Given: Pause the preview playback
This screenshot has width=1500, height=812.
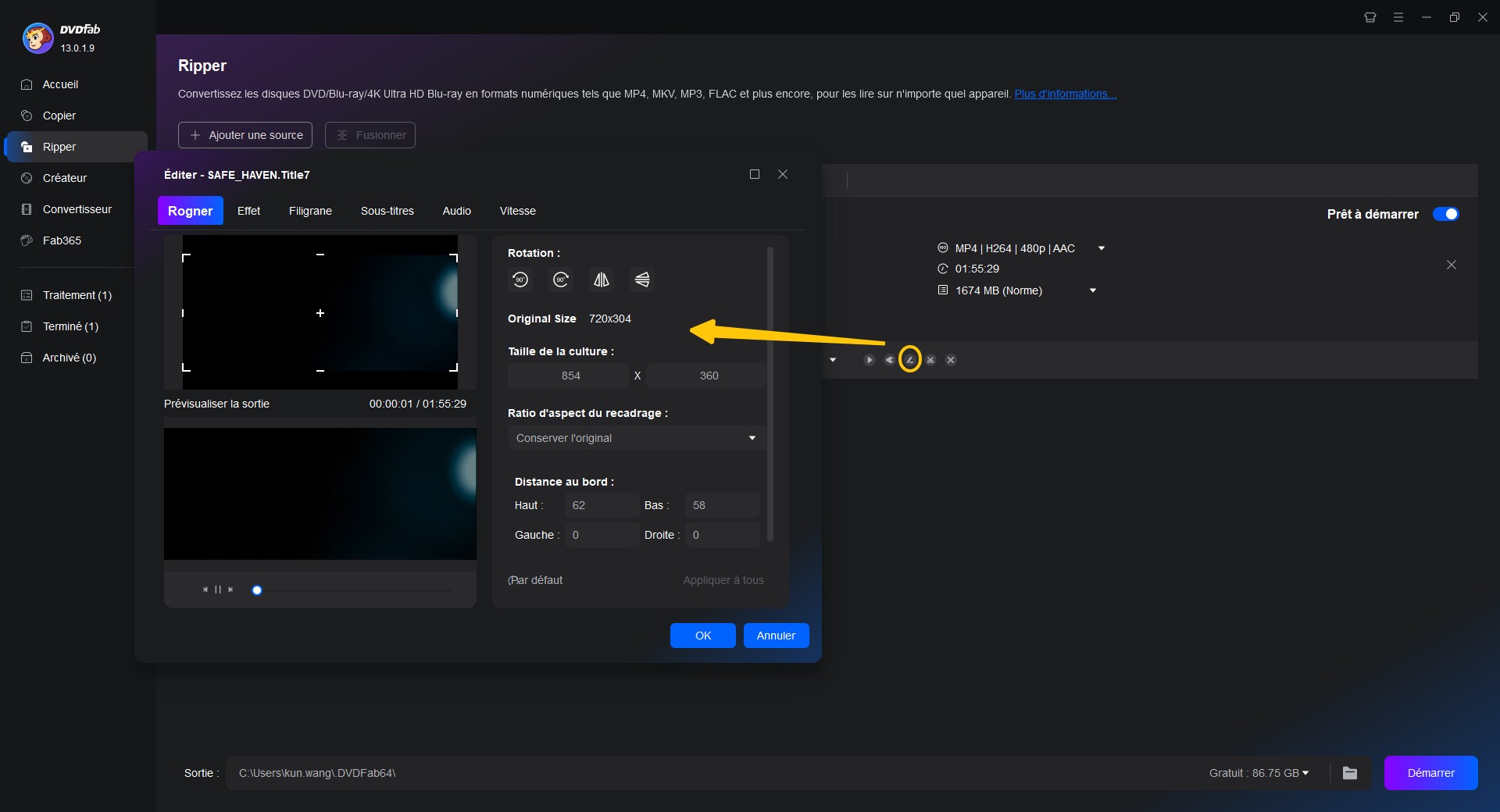Looking at the screenshot, I should pyautogui.click(x=218, y=589).
